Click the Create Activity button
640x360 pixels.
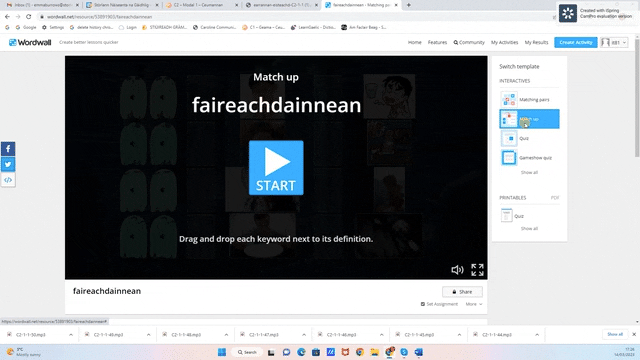click(576, 42)
